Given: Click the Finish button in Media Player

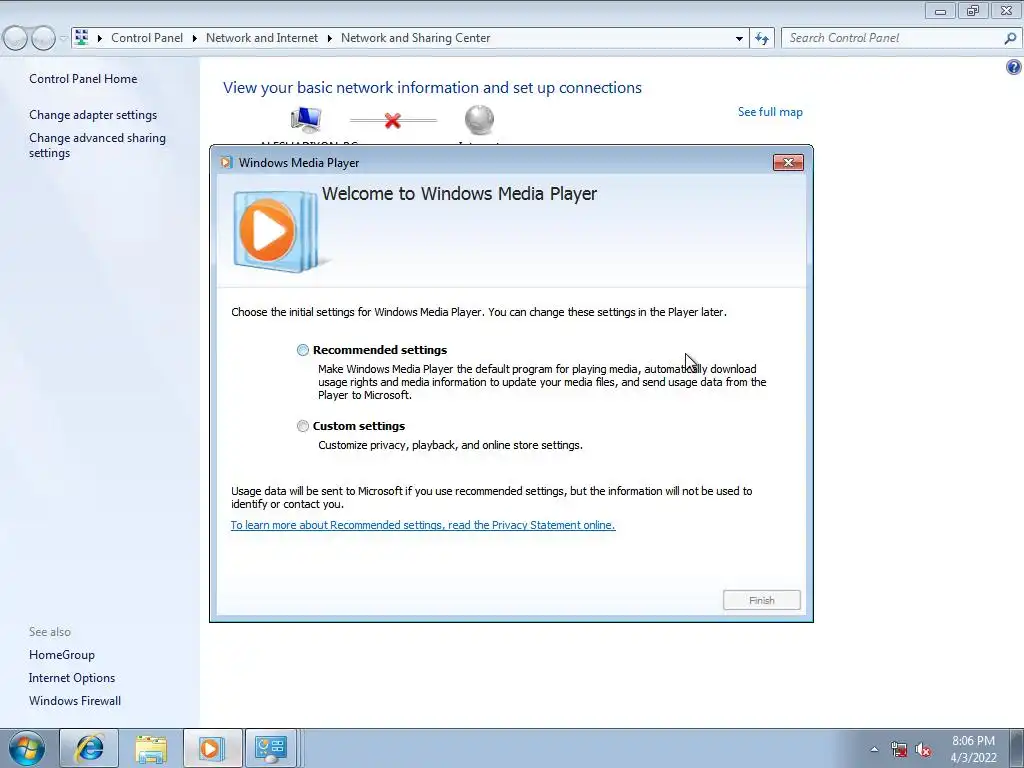Looking at the screenshot, I should pyautogui.click(x=761, y=600).
